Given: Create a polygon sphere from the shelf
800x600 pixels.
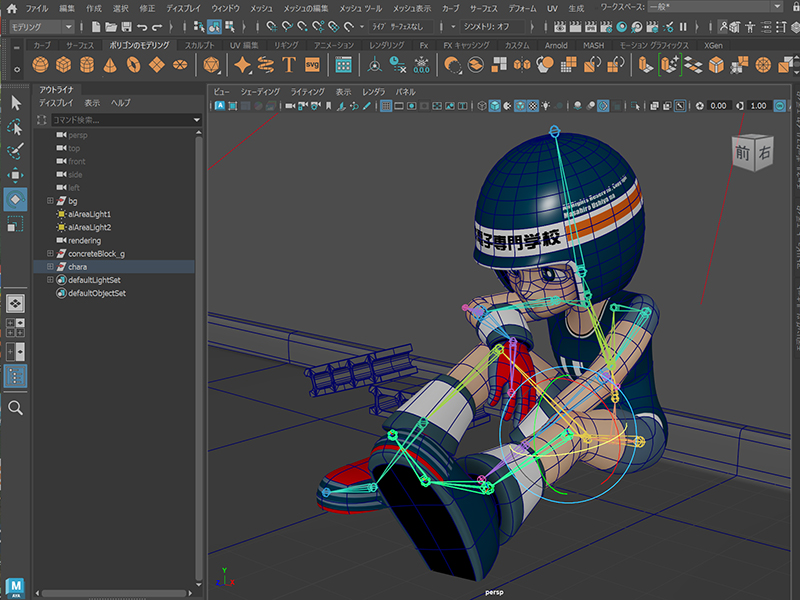Looking at the screenshot, I should (x=41, y=65).
